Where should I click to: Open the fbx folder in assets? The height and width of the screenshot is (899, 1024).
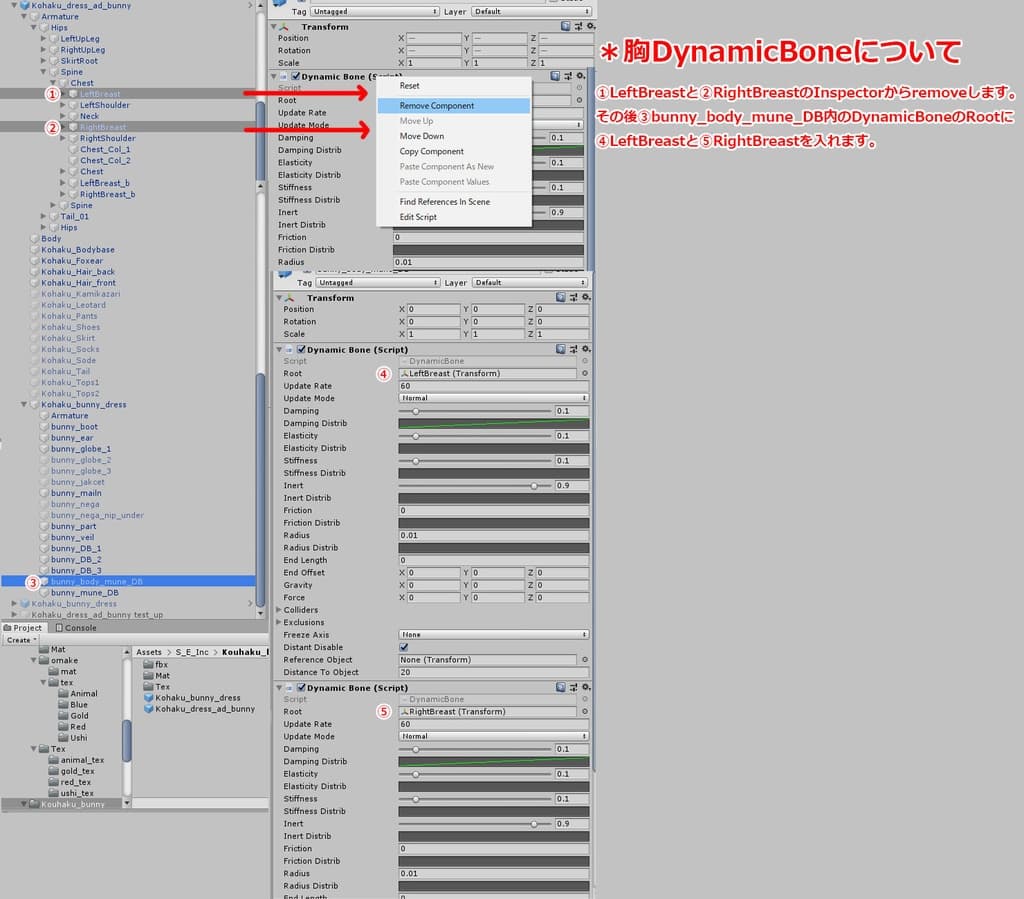155,664
